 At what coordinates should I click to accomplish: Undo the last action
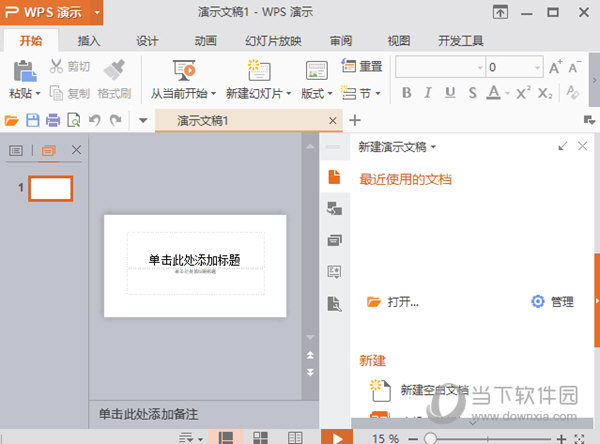(95, 121)
